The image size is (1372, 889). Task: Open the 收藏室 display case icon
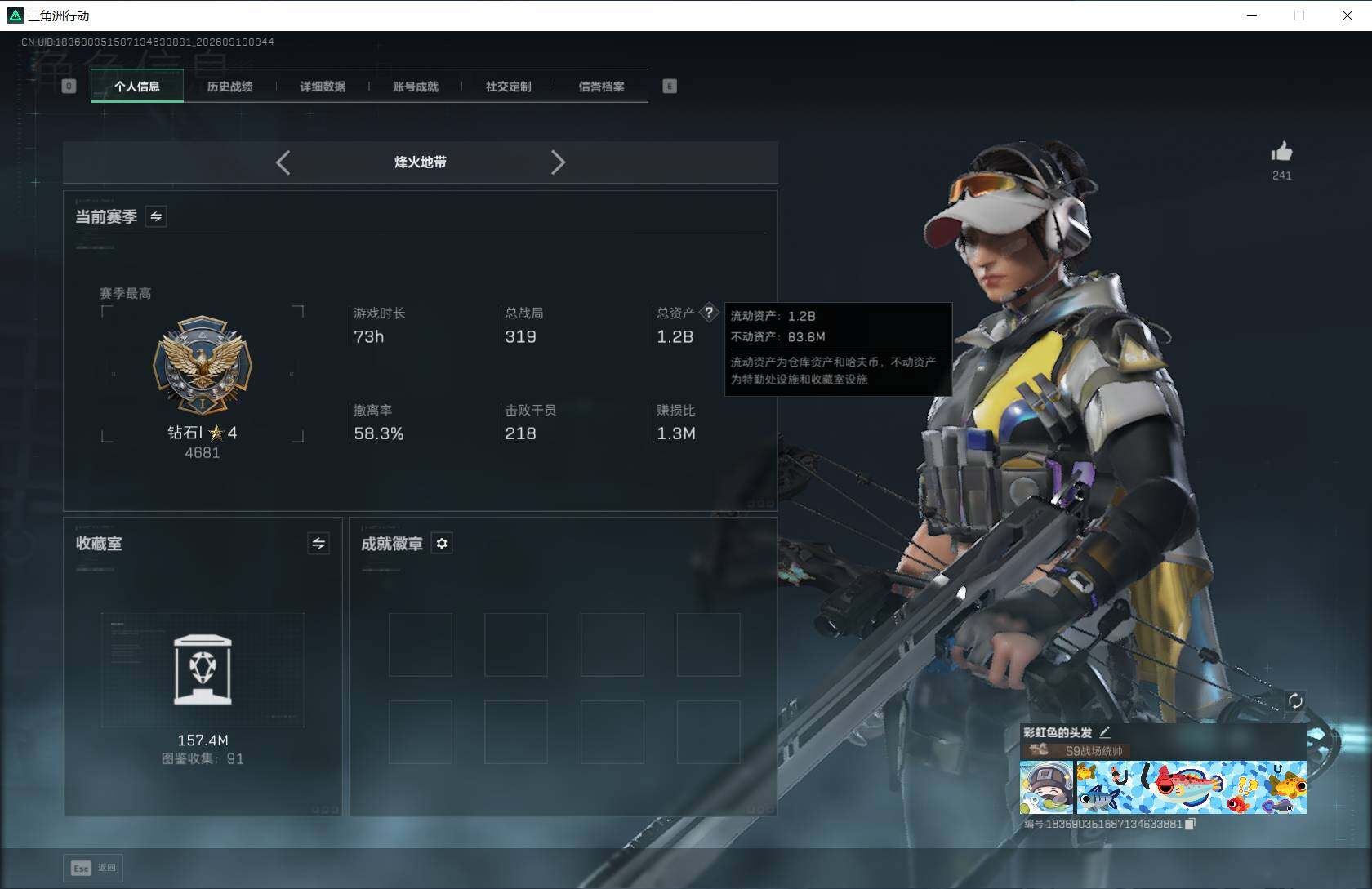pos(203,670)
